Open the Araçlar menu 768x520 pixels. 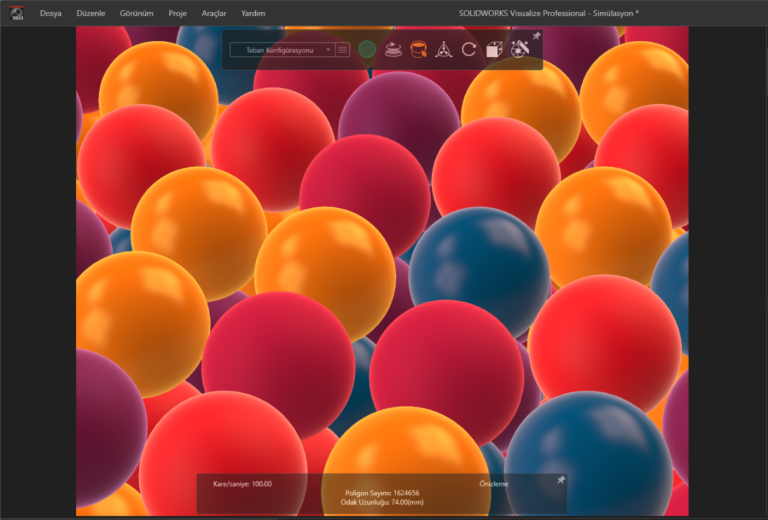213,14
